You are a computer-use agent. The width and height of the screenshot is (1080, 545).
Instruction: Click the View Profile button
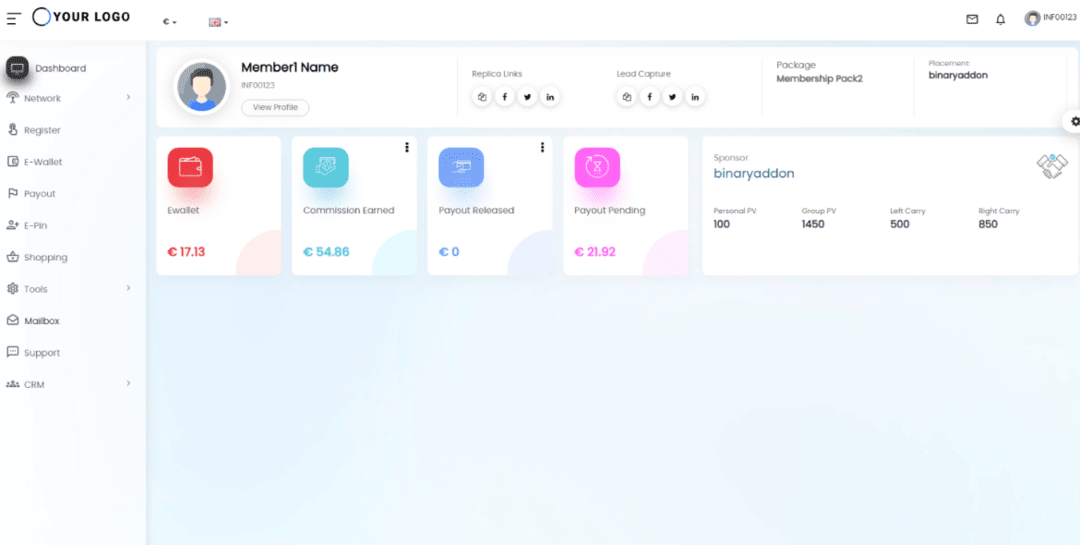[275, 107]
